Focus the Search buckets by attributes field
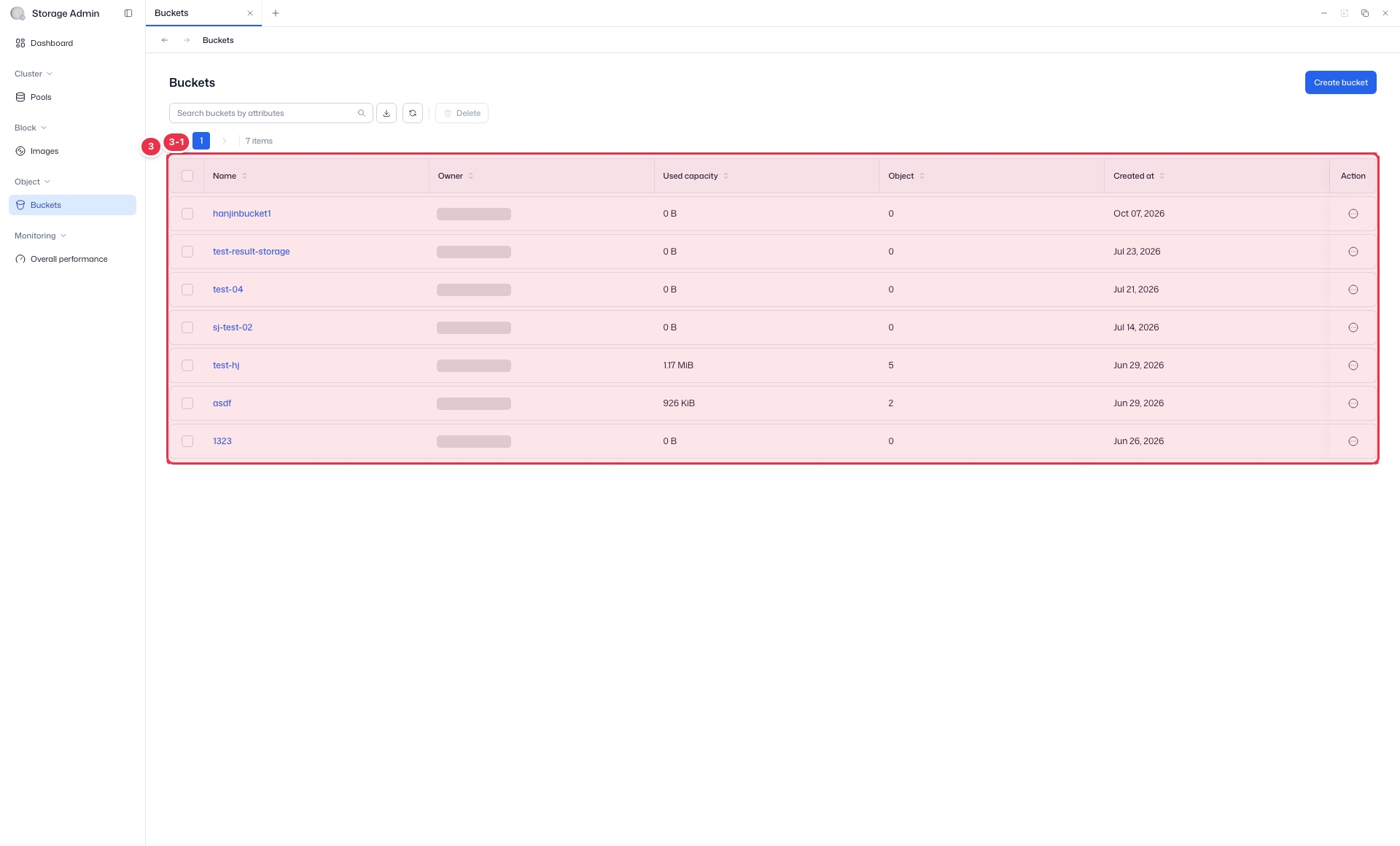The height and width of the screenshot is (846, 1400). pyautogui.click(x=271, y=113)
